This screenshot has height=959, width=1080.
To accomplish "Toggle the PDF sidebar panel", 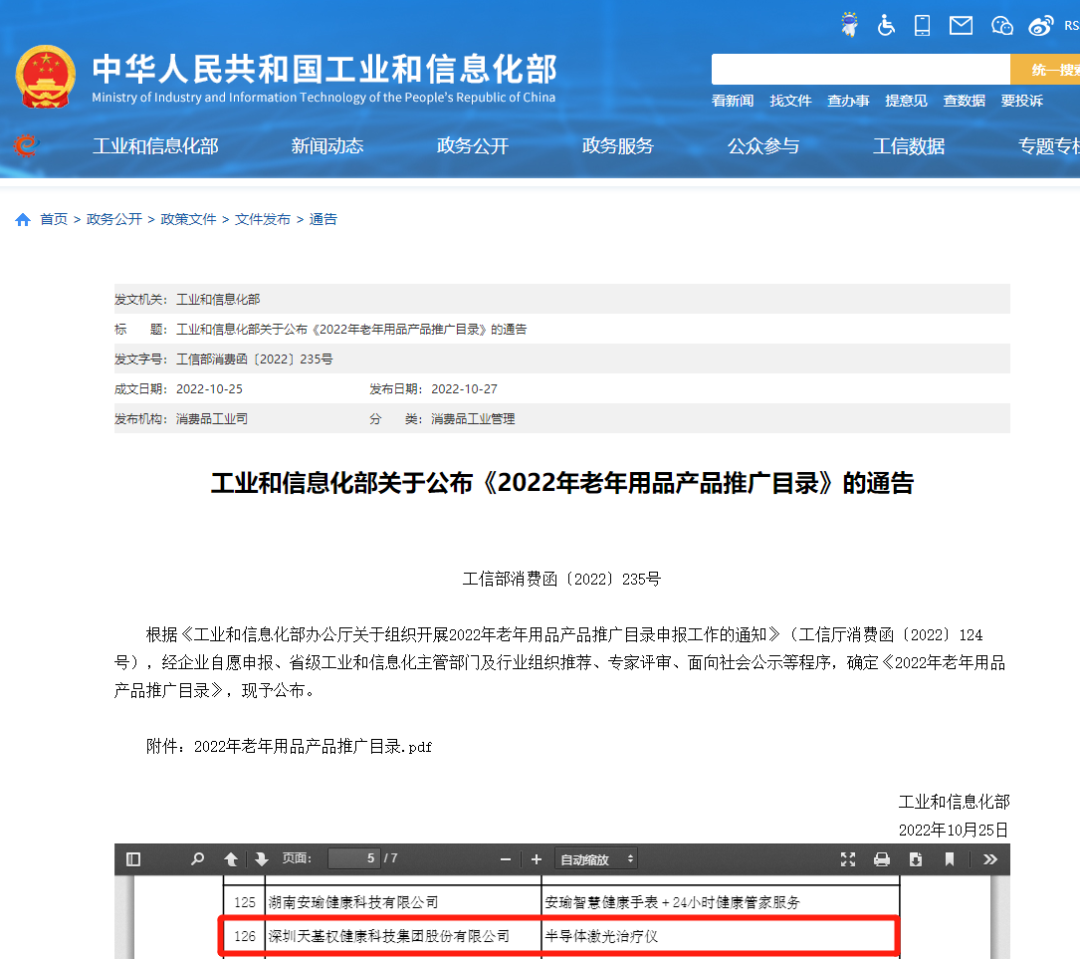I will [131, 858].
